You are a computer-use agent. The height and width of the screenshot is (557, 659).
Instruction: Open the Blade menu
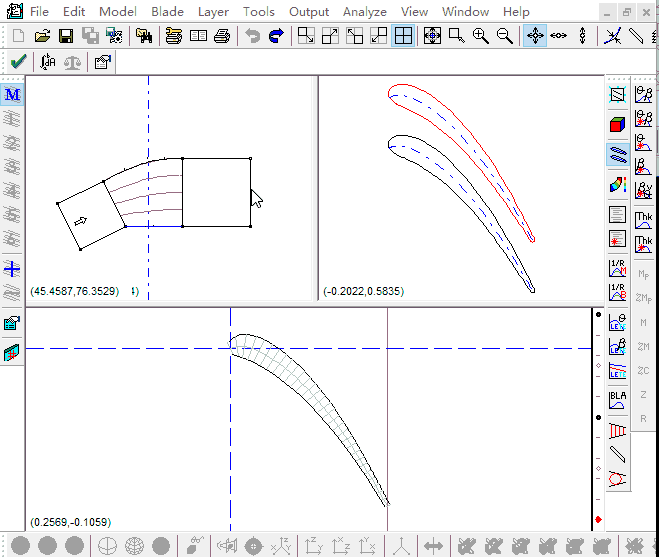click(x=167, y=12)
